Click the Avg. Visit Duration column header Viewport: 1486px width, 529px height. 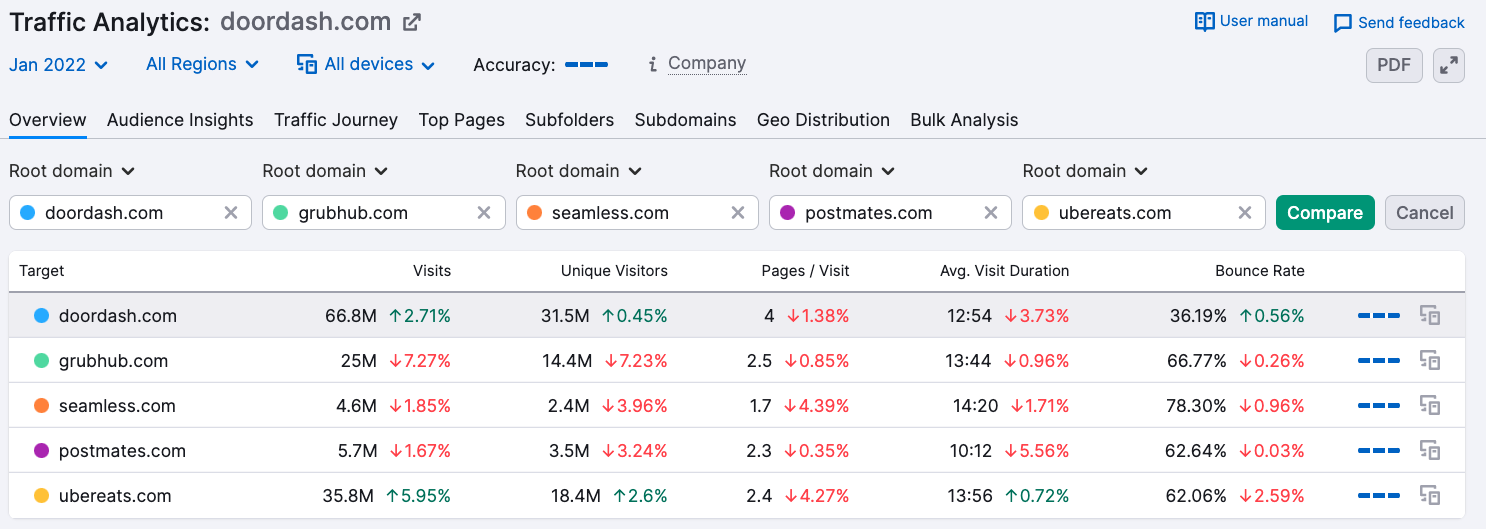pyautogui.click(x=1004, y=271)
